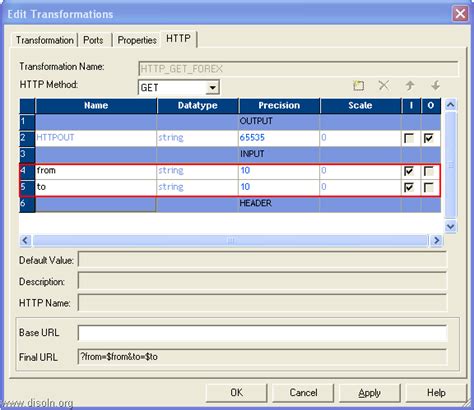This screenshot has width=474, height=410.
Task: Select the 'from' port name cell
Action: tap(96, 171)
